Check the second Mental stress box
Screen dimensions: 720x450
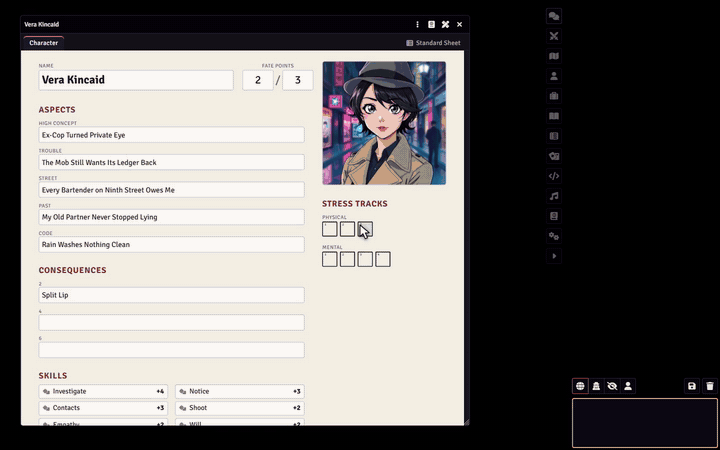pos(348,259)
